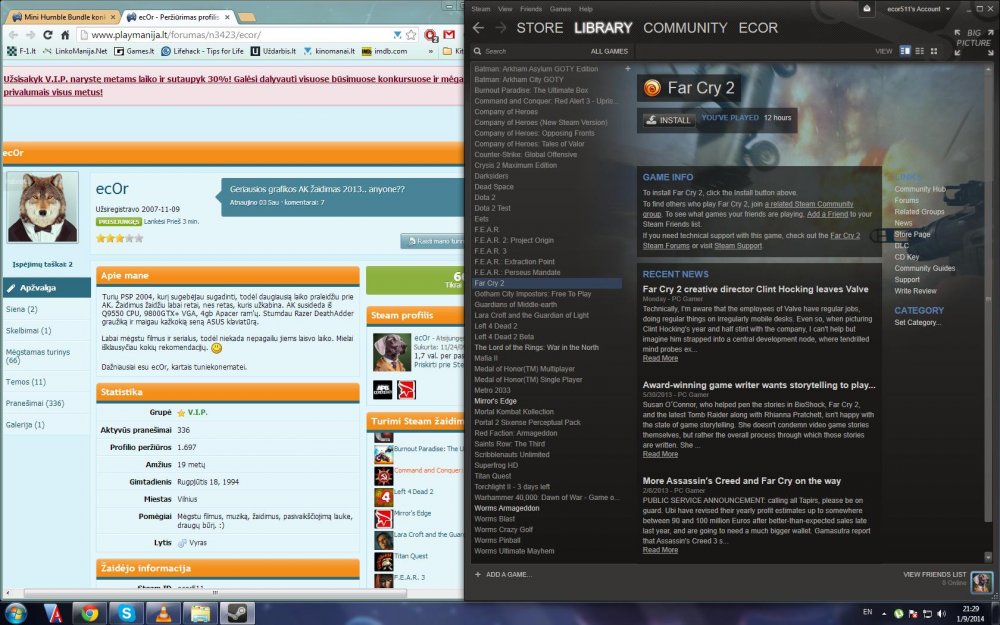This screenshot has height=625, width=1000.
Task: Click the Steam library search field
Action: coord(530,51)
